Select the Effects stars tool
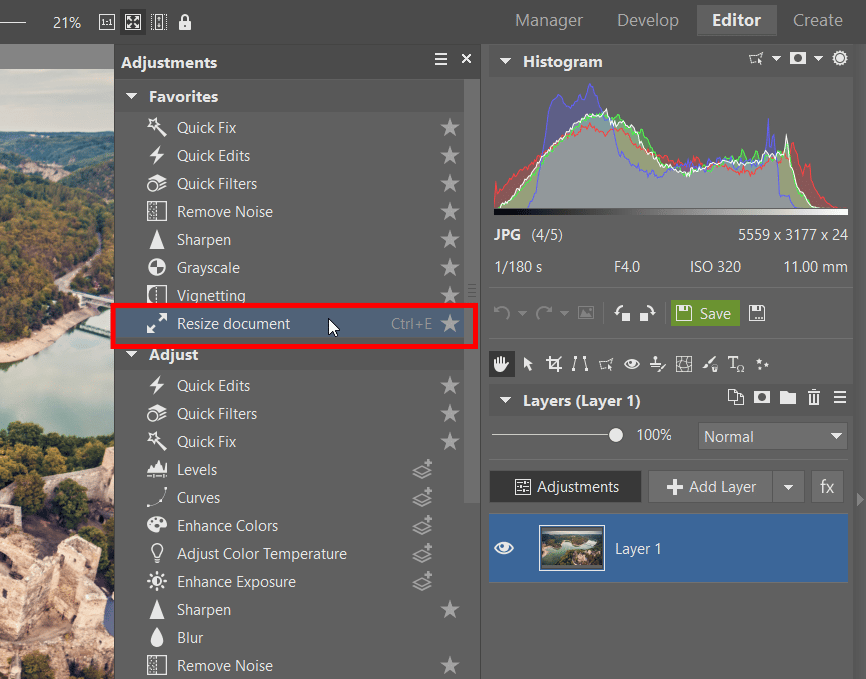Viewport: 866px width, 679px height. pyautogui.click(x=762, y=364)
